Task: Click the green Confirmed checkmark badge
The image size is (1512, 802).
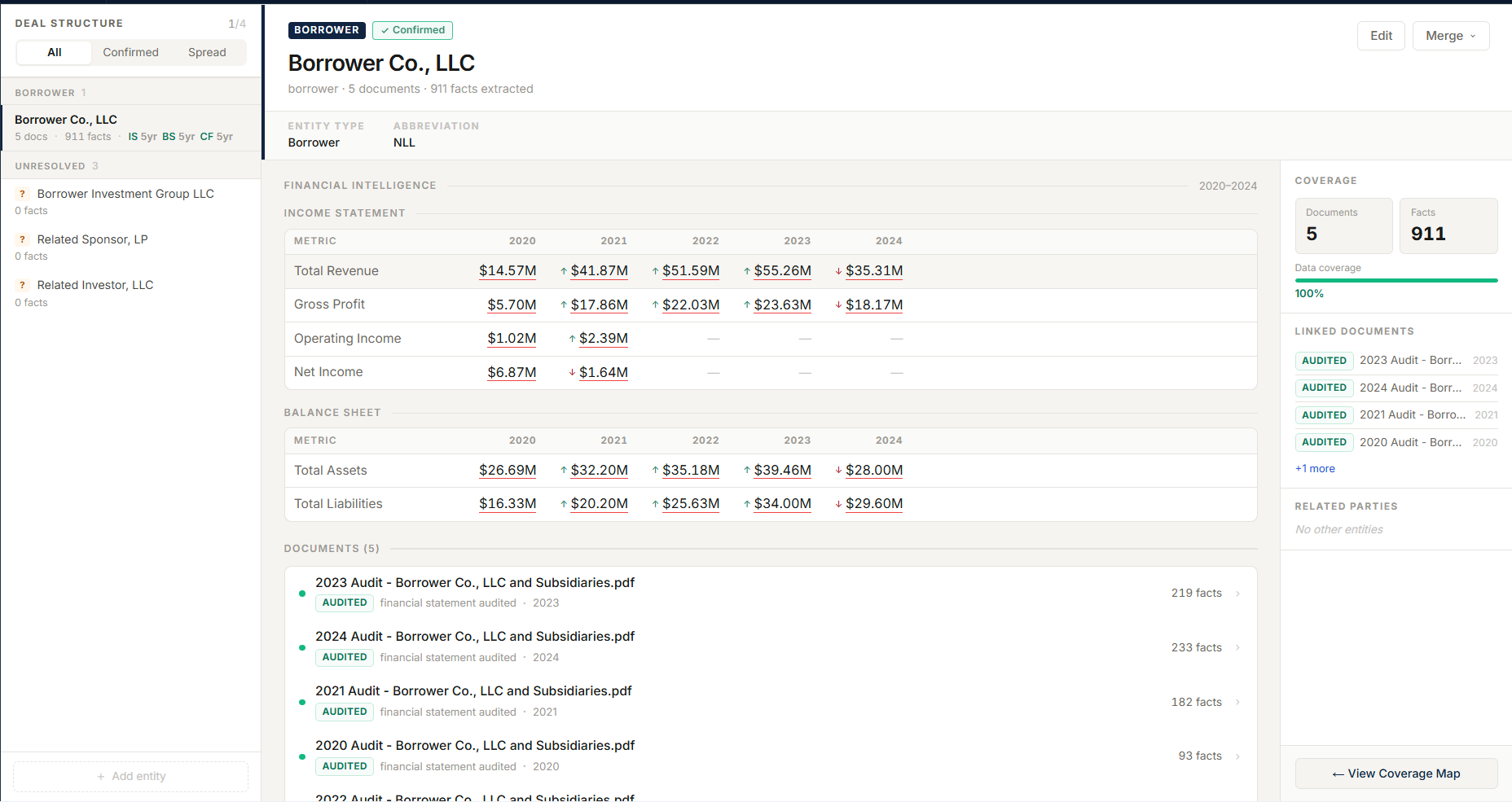Action: click(x=412, y=30)
